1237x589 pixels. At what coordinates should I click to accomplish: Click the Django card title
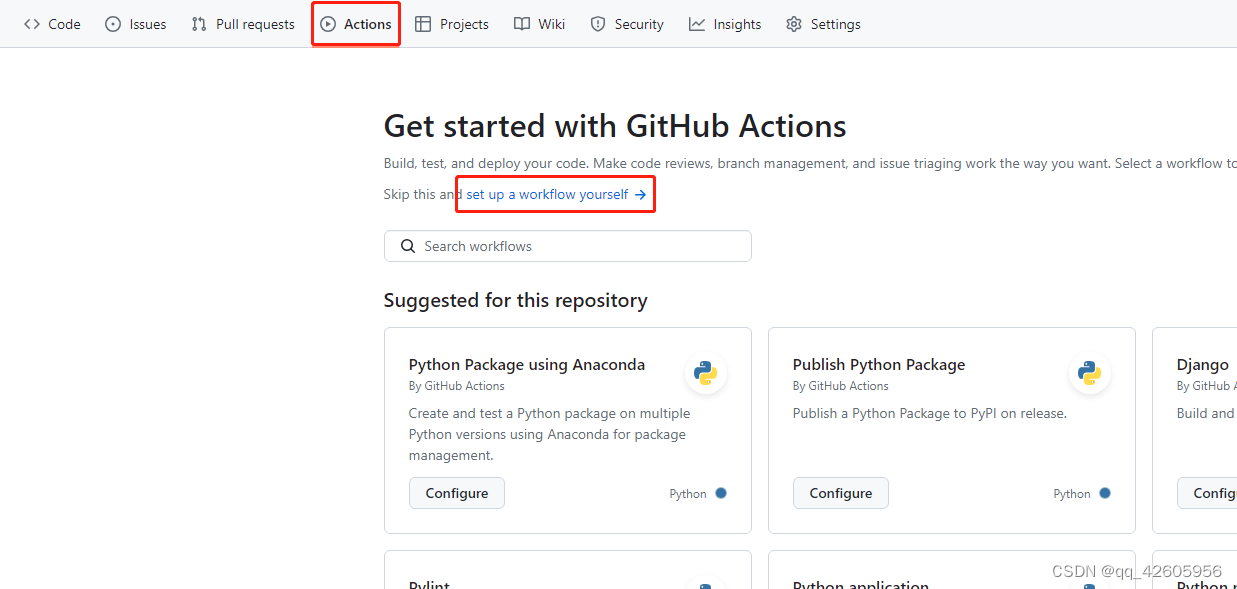1203,364
